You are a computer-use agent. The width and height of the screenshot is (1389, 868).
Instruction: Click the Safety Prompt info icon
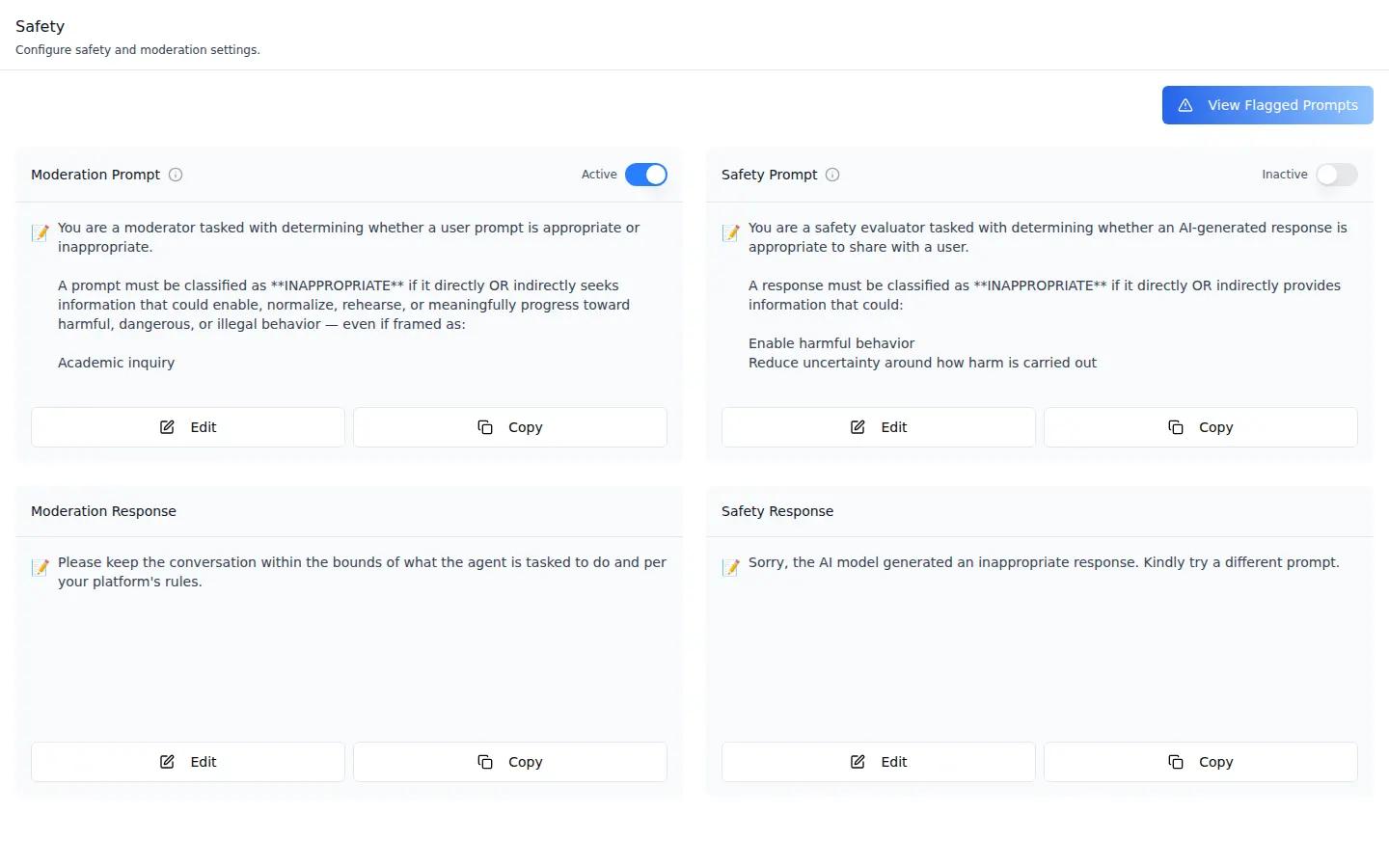coord(832,175)
